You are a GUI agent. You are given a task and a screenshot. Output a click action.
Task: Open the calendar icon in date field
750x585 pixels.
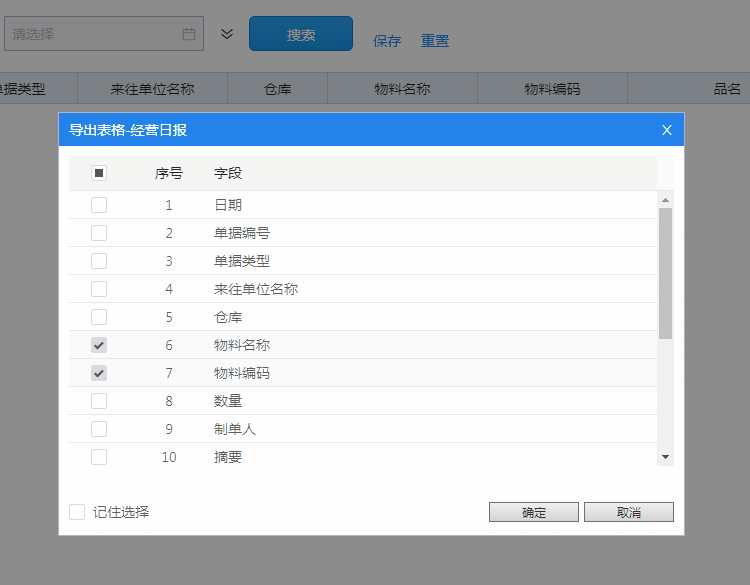point(189,34)
